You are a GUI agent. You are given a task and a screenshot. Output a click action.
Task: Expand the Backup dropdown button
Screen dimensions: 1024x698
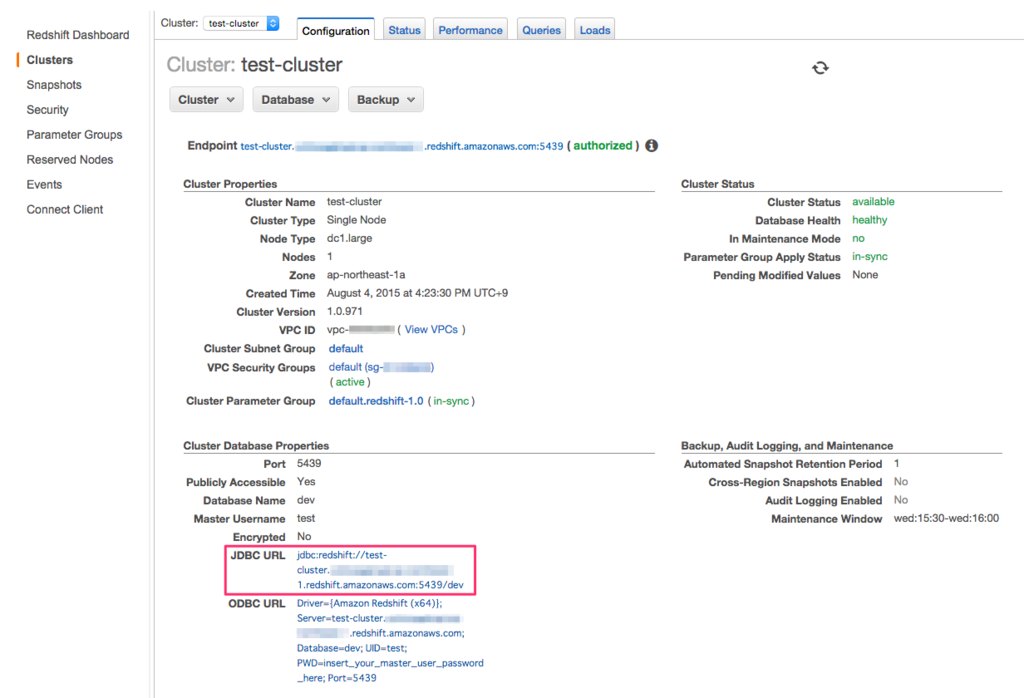click(386, 100)
